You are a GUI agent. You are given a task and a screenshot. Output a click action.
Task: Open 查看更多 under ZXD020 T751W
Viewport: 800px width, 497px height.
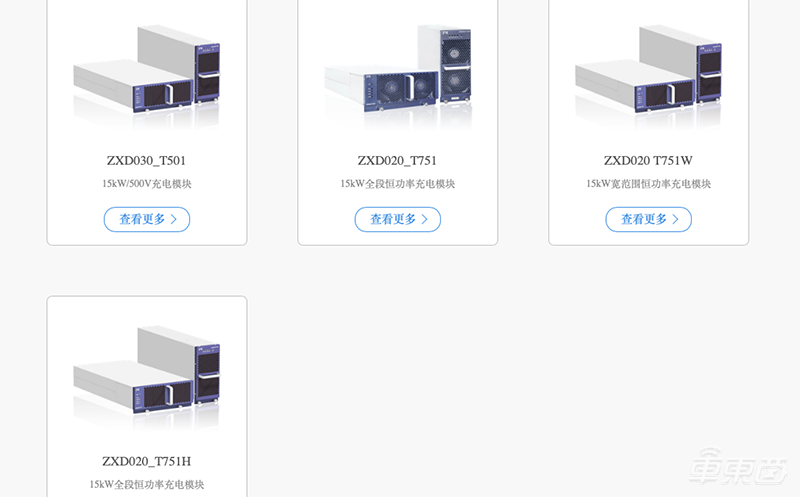tap(648, 219)
